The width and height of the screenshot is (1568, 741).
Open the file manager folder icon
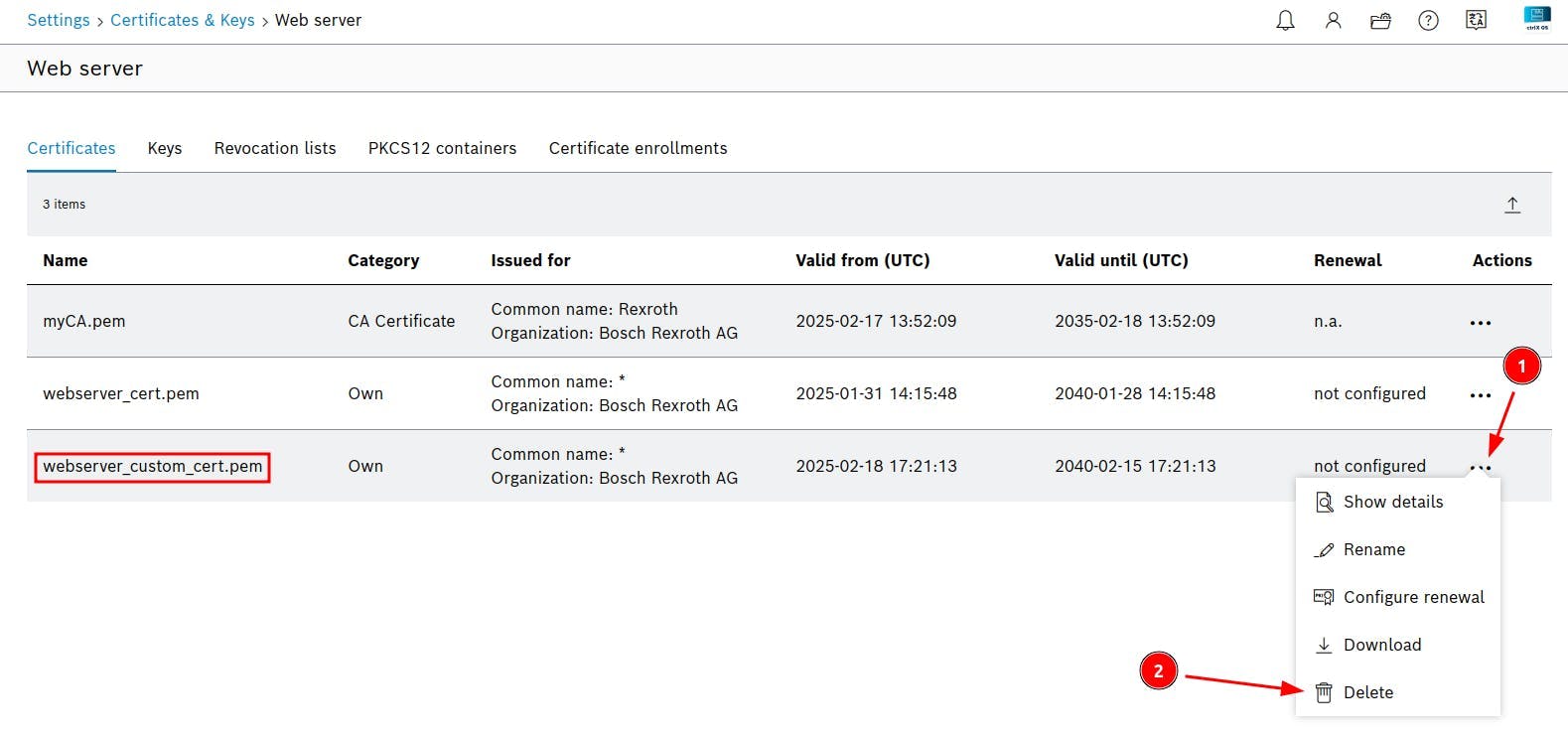pyautogui.click(x=1380, y=20)
